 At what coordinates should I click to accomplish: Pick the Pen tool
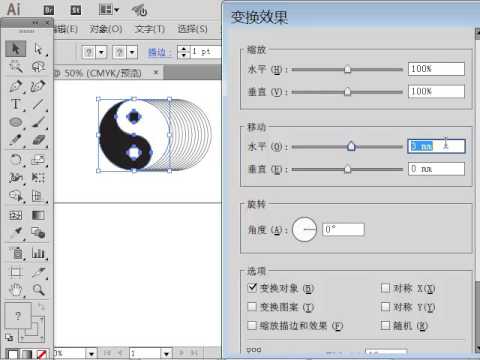pos(15,86)
